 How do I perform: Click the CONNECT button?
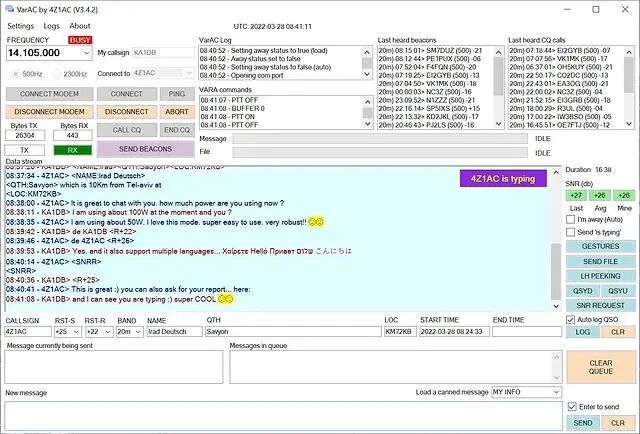127,94
